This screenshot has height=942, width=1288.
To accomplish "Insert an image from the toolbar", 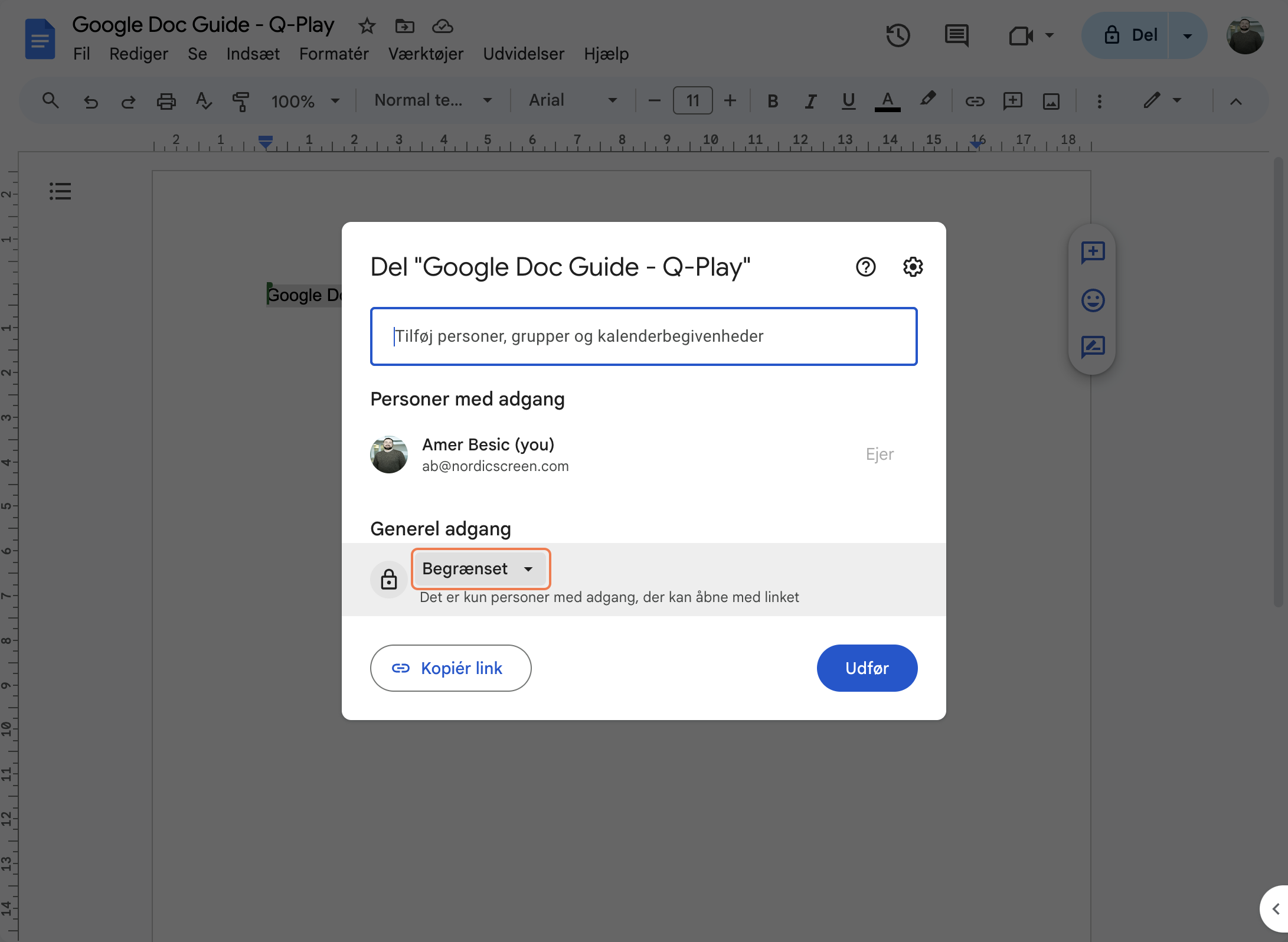I will (x=1051, y=102).
